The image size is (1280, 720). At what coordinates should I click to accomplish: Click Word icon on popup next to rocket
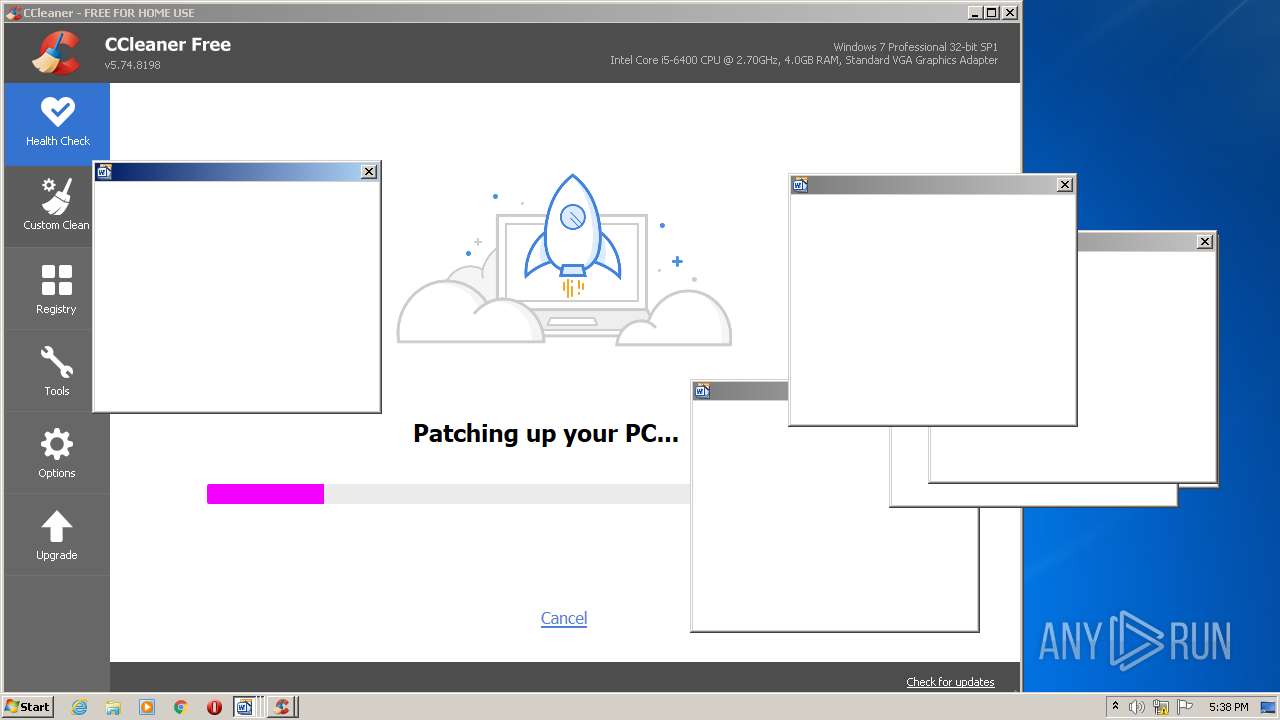click(799, 184)
